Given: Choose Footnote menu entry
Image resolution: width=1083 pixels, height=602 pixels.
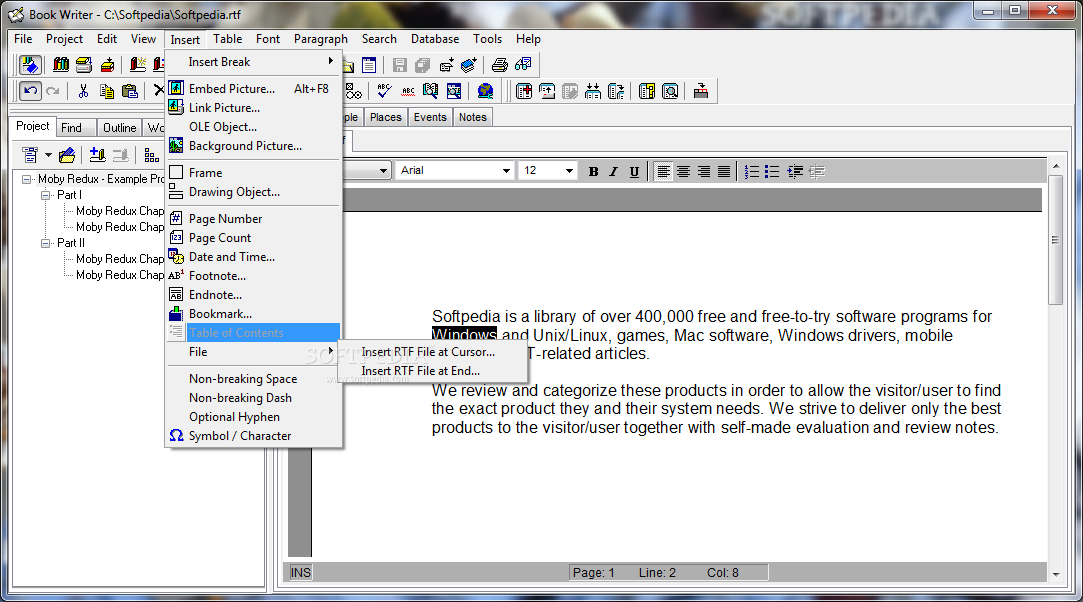Looking at the screenshot, I should pyautogui.click(x=253, y=275).
